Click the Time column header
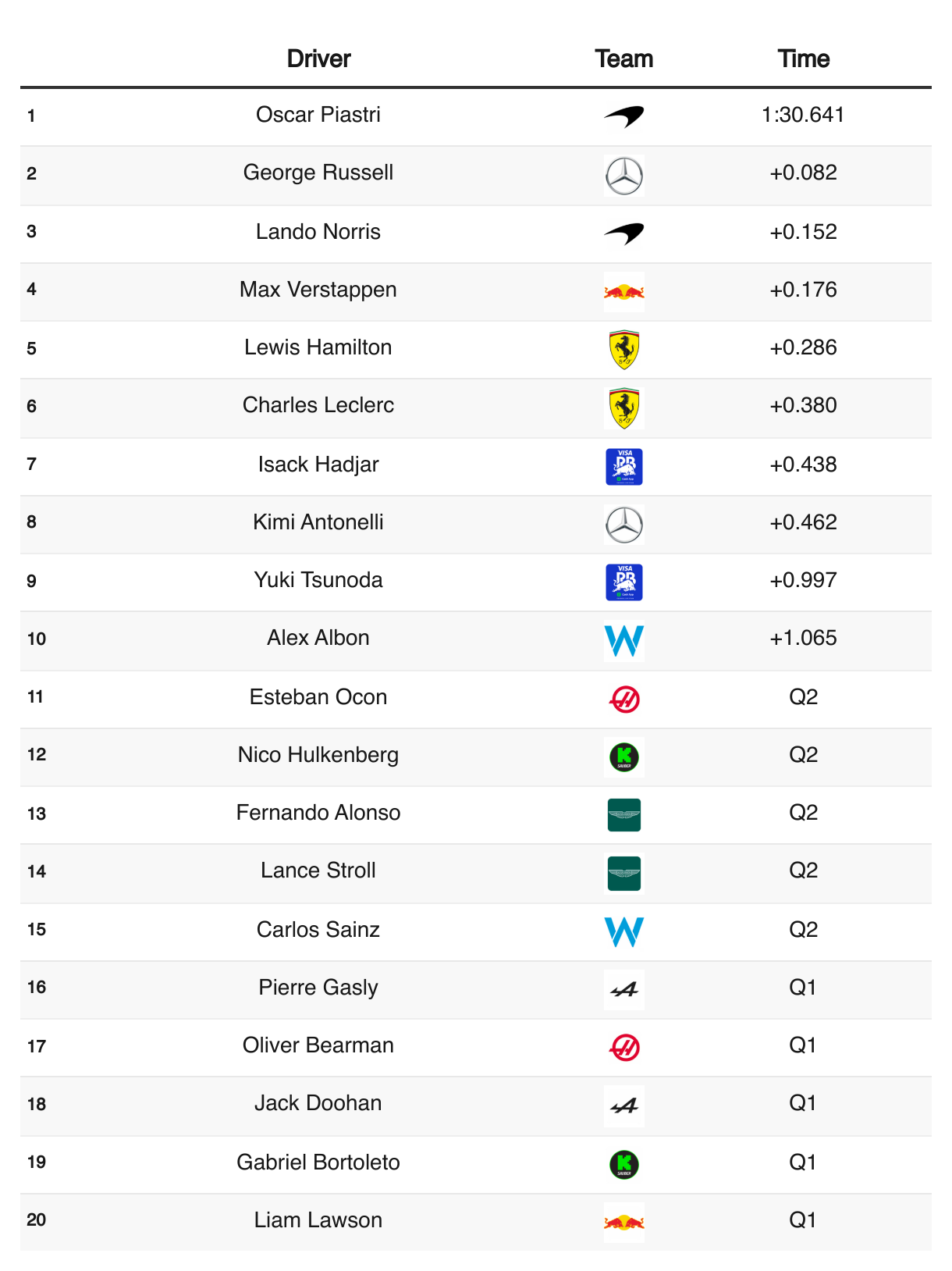 (804, 59)
